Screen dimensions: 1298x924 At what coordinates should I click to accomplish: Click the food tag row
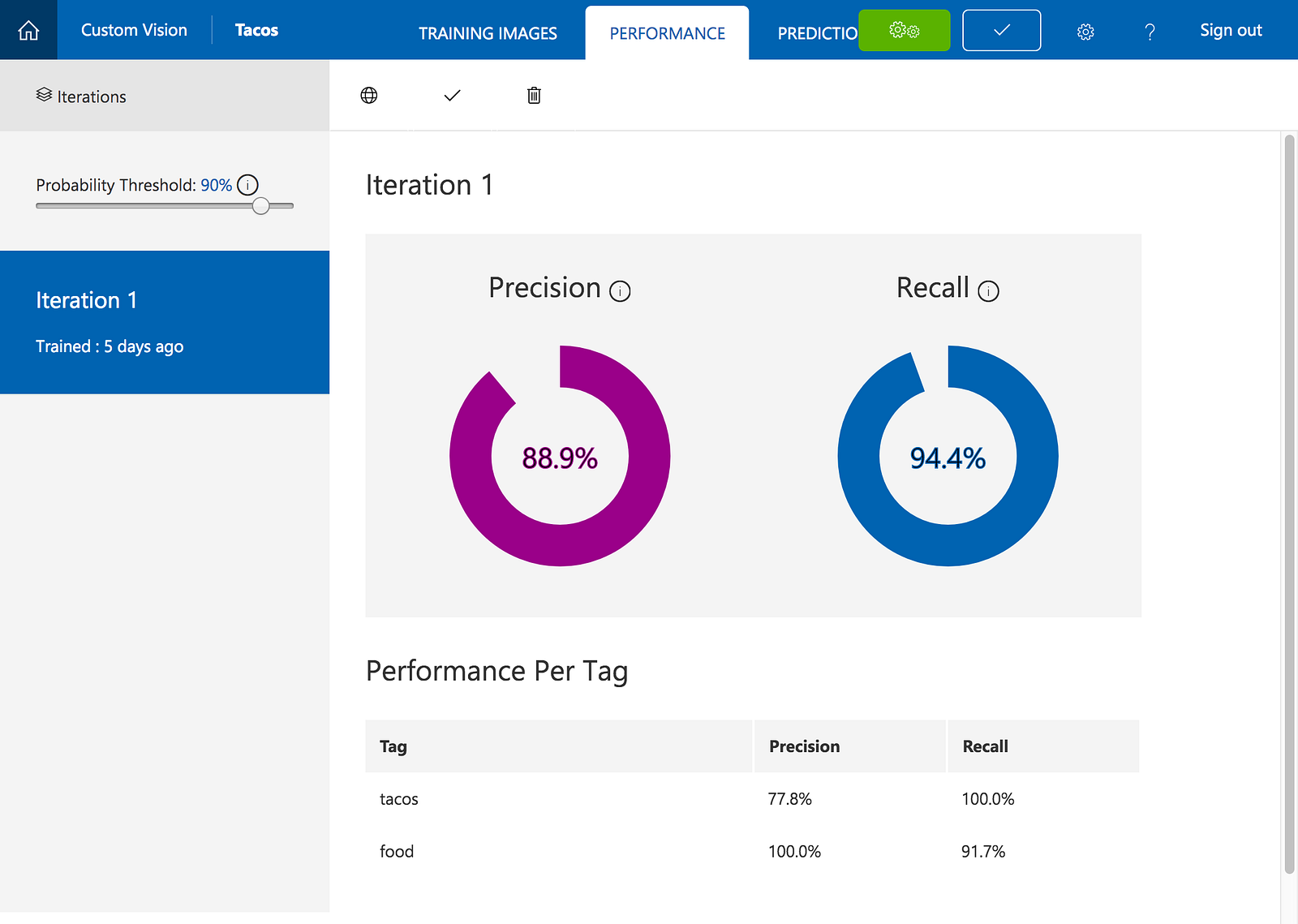click(x=753, y=852)
